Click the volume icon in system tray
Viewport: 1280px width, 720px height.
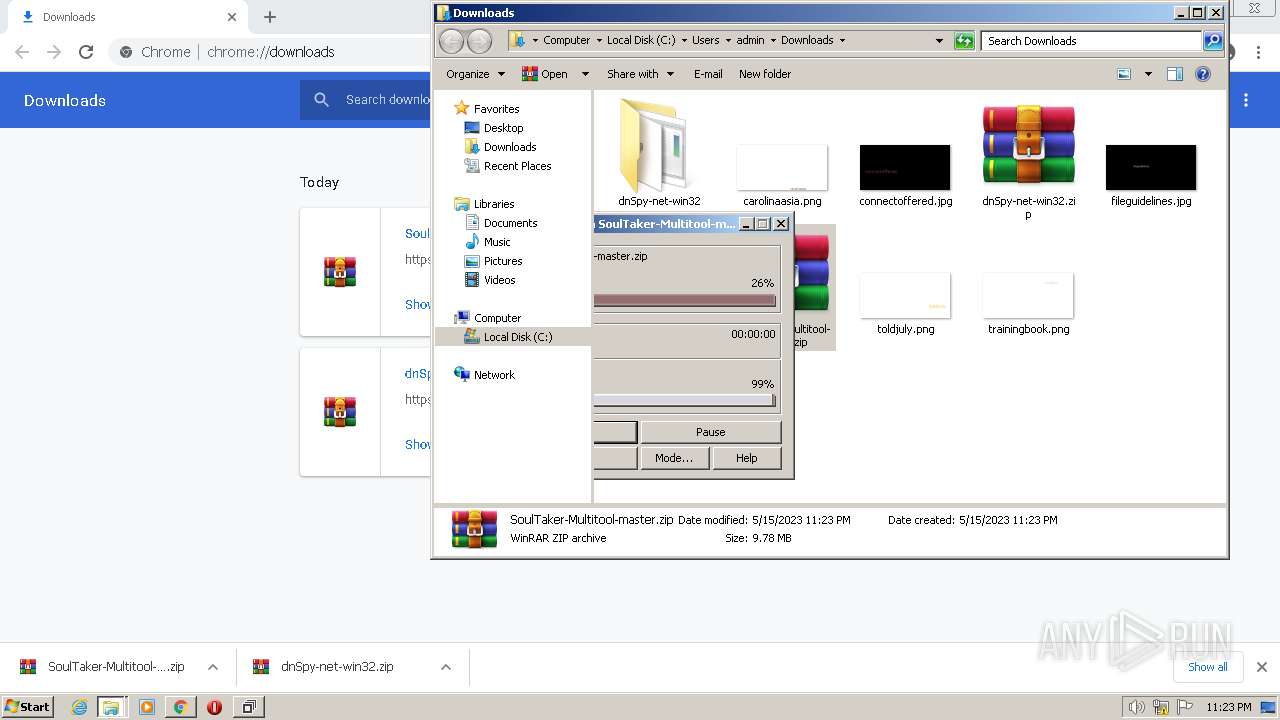tap(1137, 707)
